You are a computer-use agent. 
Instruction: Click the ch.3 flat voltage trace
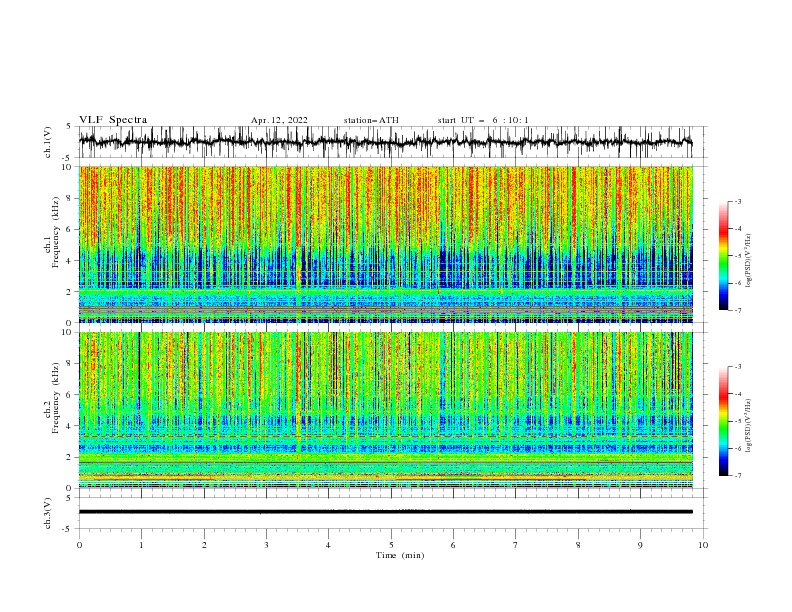(x=385, y=512)
